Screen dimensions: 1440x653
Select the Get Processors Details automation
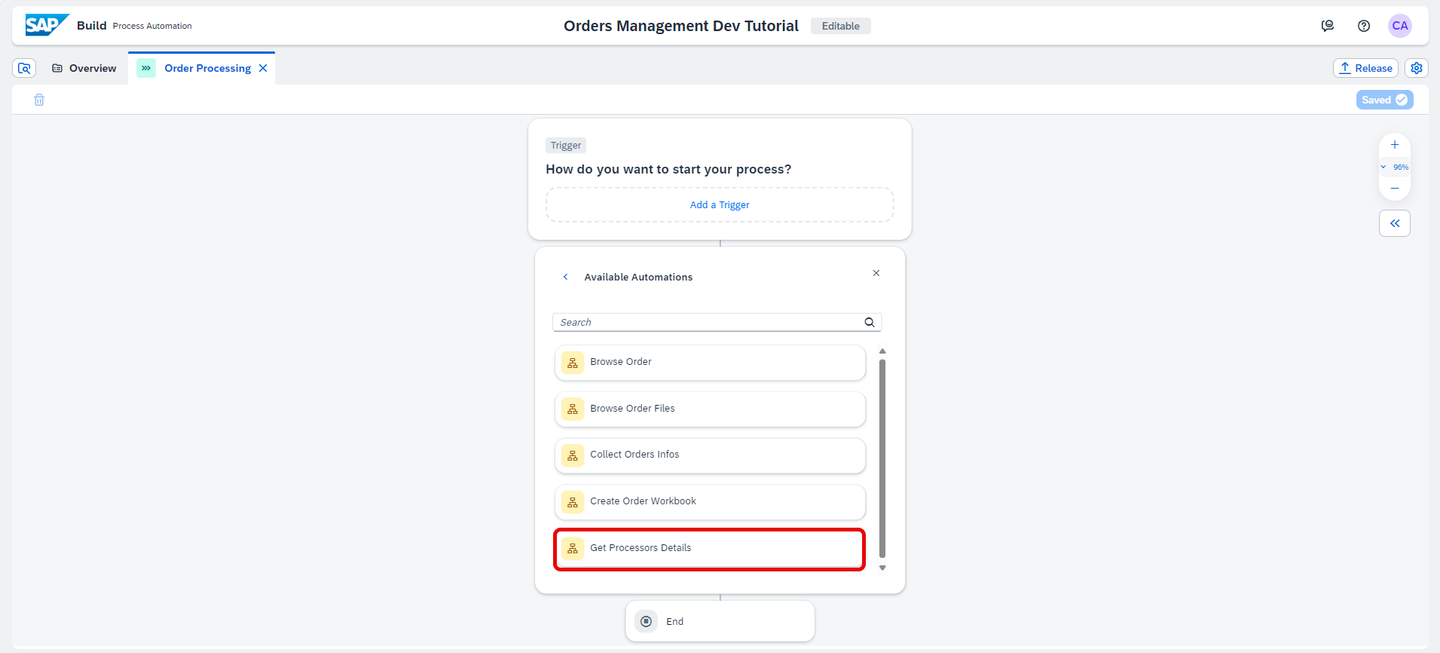(x=710, y=548)
